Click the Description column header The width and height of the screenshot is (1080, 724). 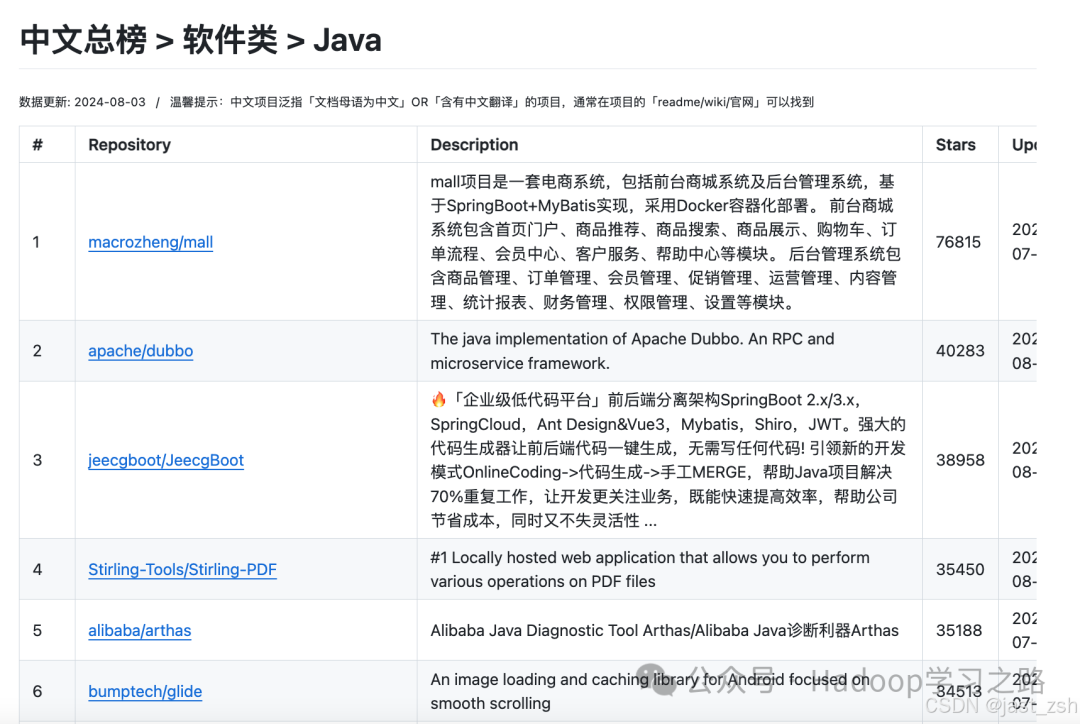474,145
